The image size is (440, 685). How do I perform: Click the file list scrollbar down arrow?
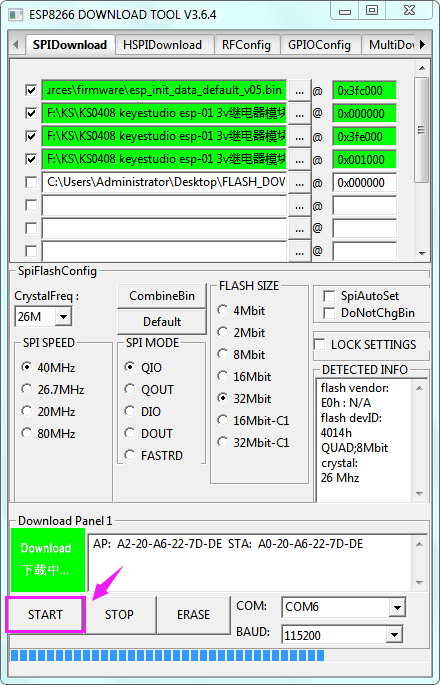422,253
